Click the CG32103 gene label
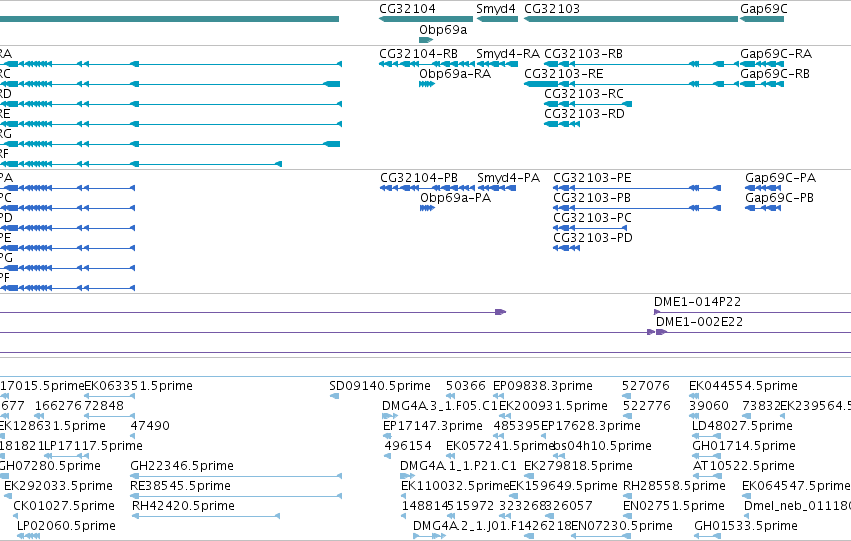The image size is (851, 541). coord(552,9)
